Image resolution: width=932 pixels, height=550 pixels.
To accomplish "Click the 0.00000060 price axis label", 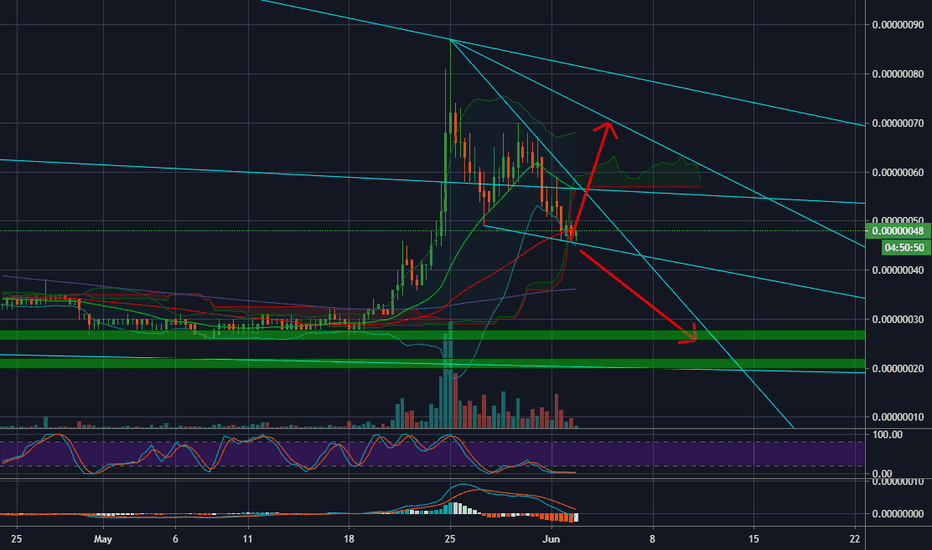I will tap(898, 173).
